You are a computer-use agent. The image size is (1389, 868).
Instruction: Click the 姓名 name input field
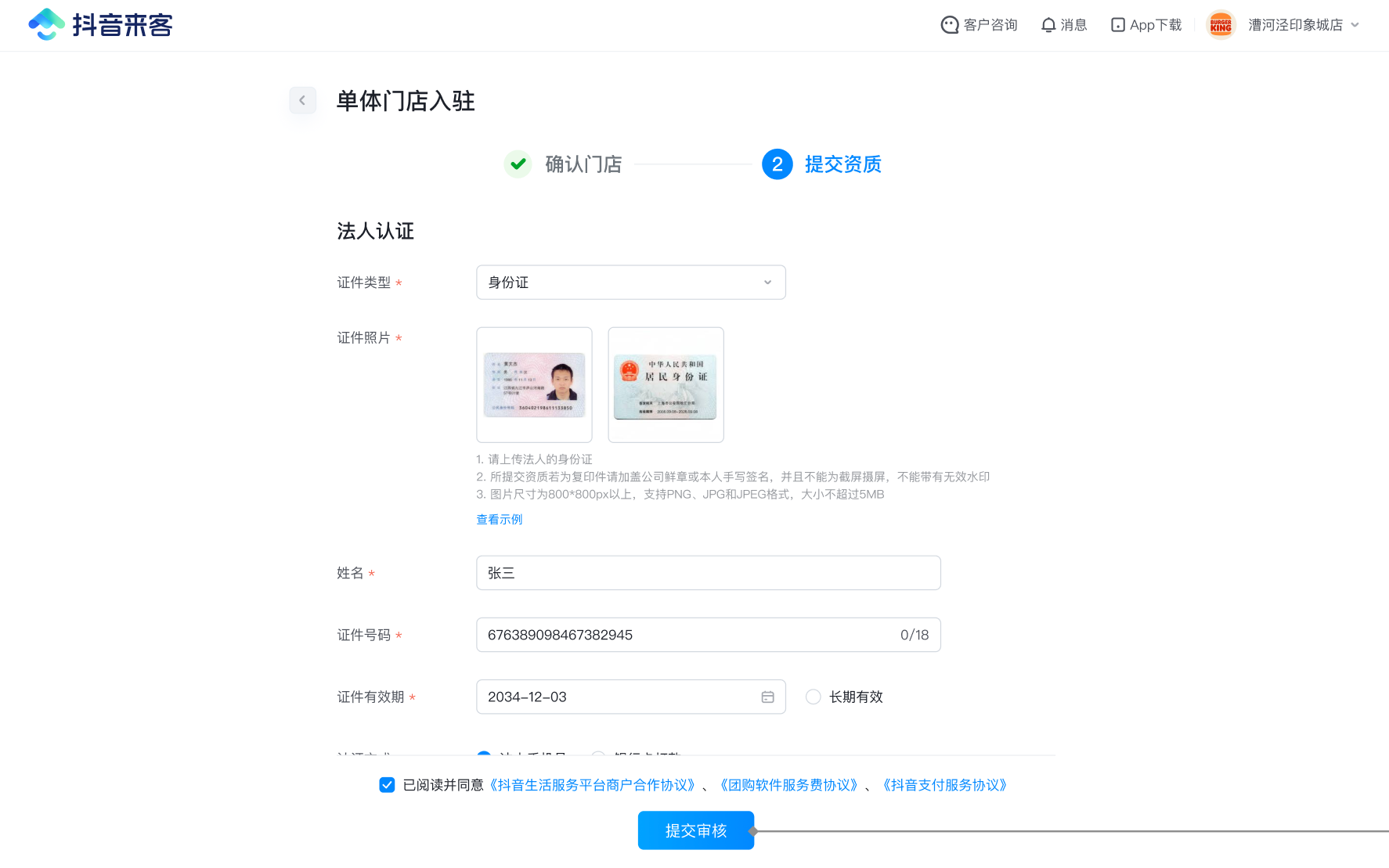708,573
